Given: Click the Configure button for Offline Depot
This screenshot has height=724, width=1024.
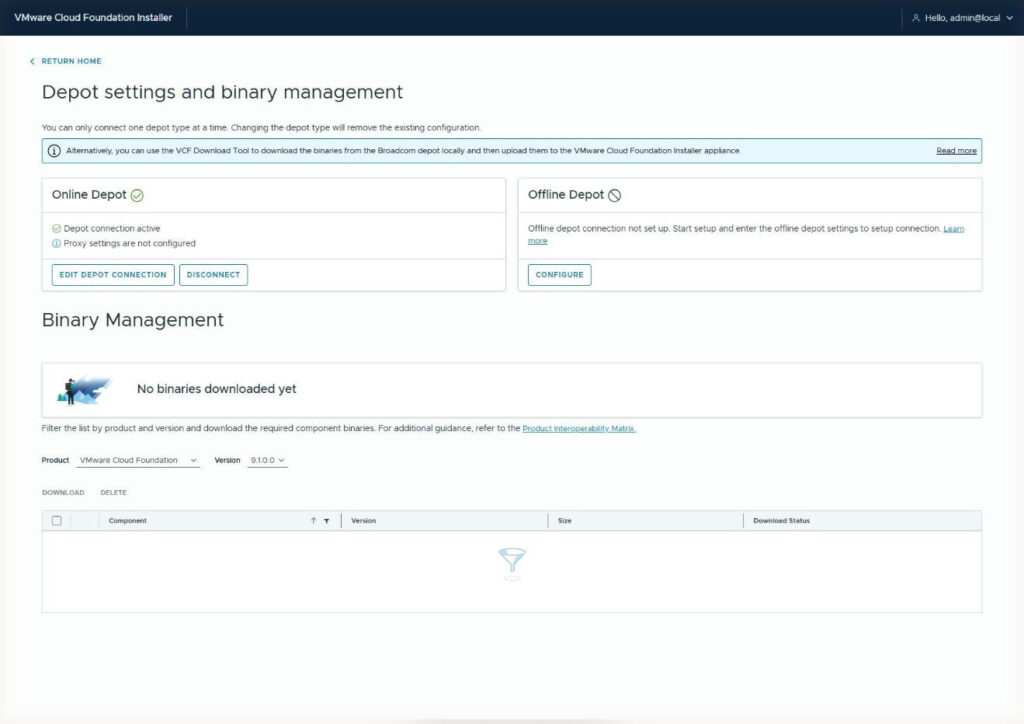Looking at the screenshot, I should point(560,275).
